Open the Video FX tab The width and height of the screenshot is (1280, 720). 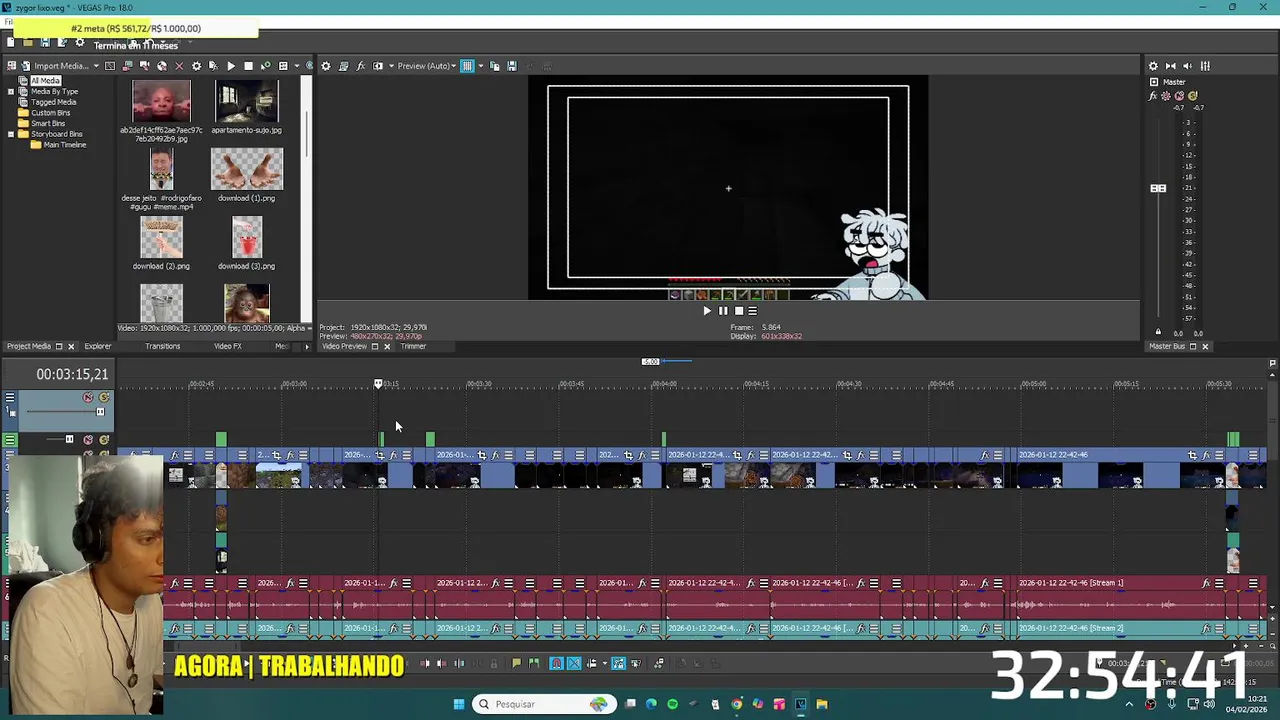pyautogui.click(x=227, y=346)
